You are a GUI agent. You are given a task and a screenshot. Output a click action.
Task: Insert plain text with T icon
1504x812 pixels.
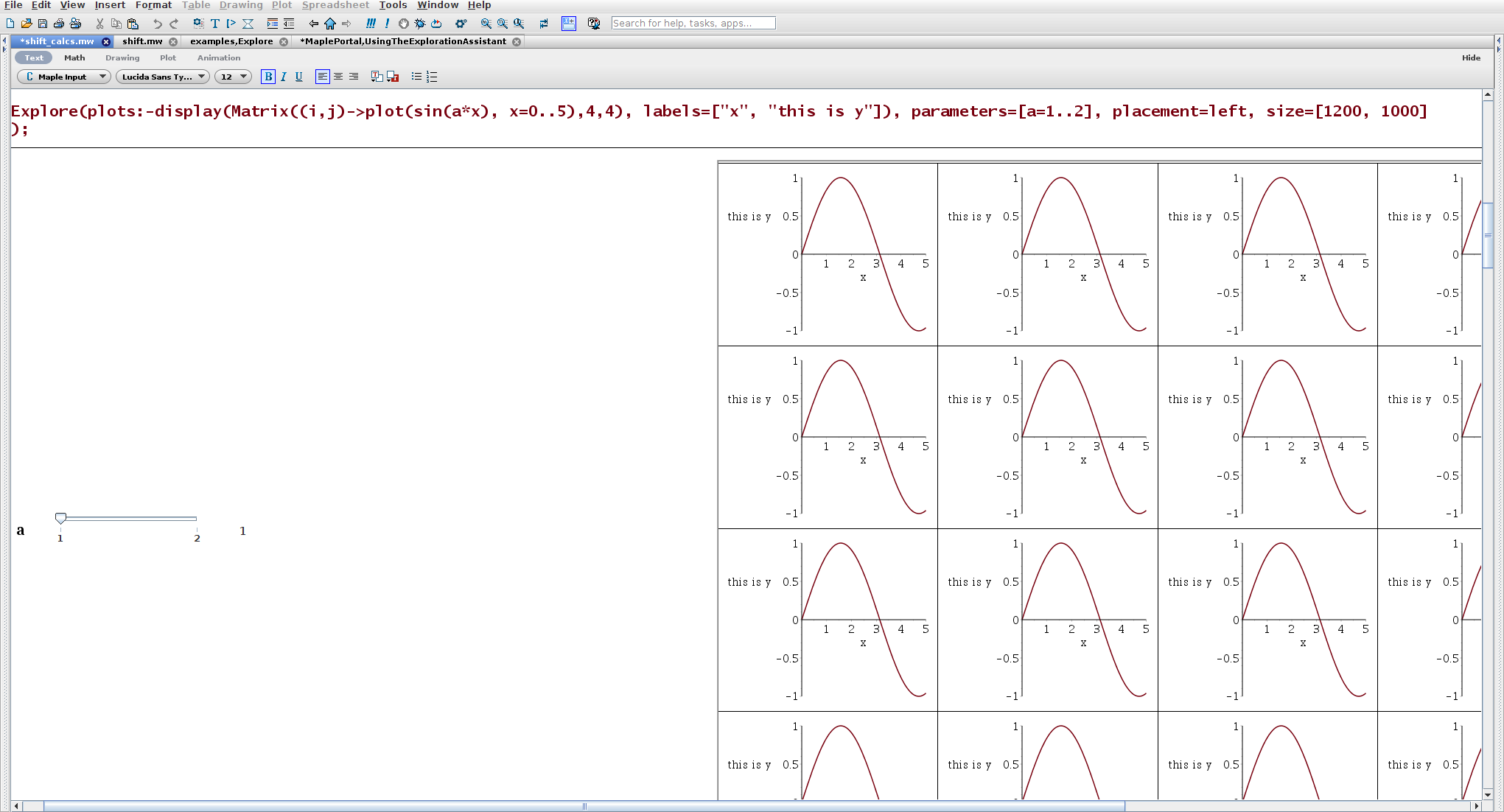(214, 24)
